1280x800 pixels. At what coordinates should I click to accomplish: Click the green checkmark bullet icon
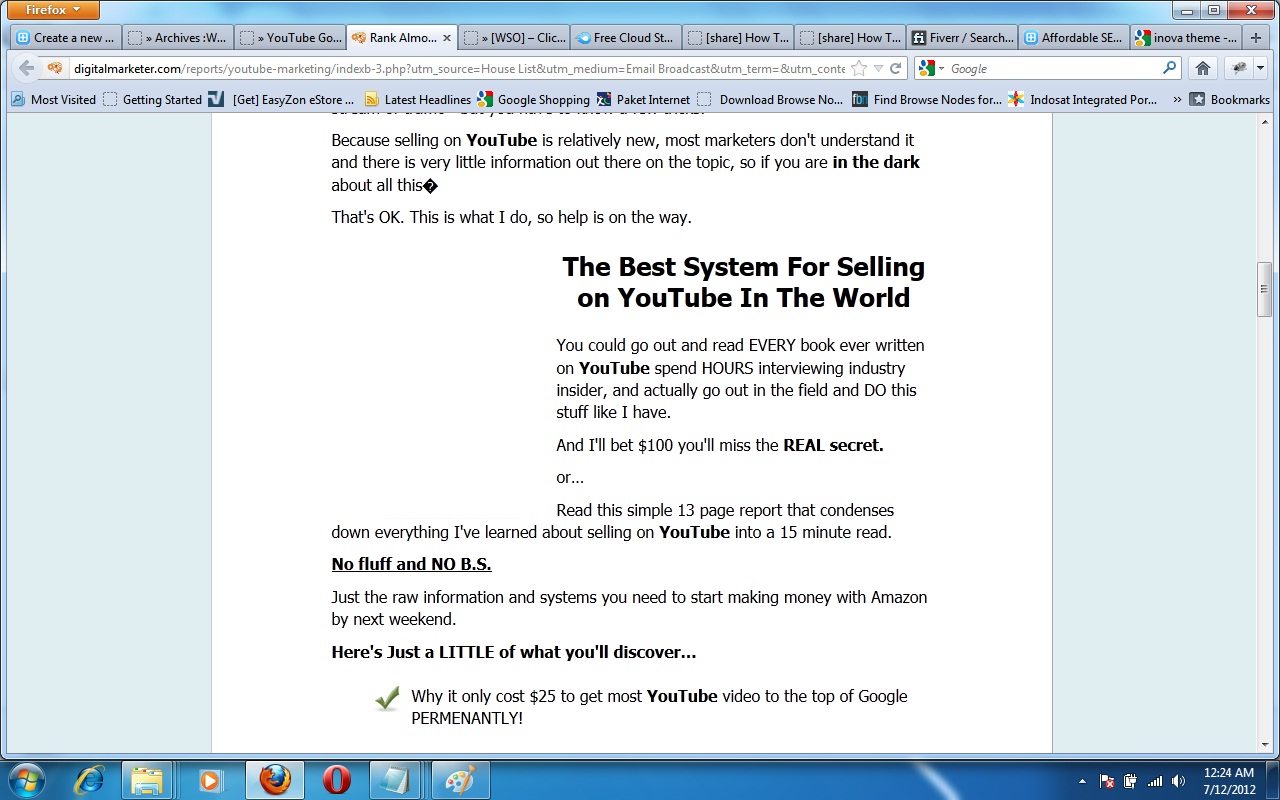point(388,699)
